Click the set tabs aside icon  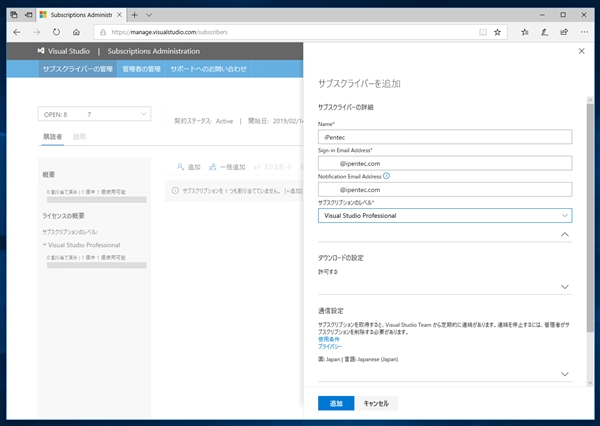(28, 15)
